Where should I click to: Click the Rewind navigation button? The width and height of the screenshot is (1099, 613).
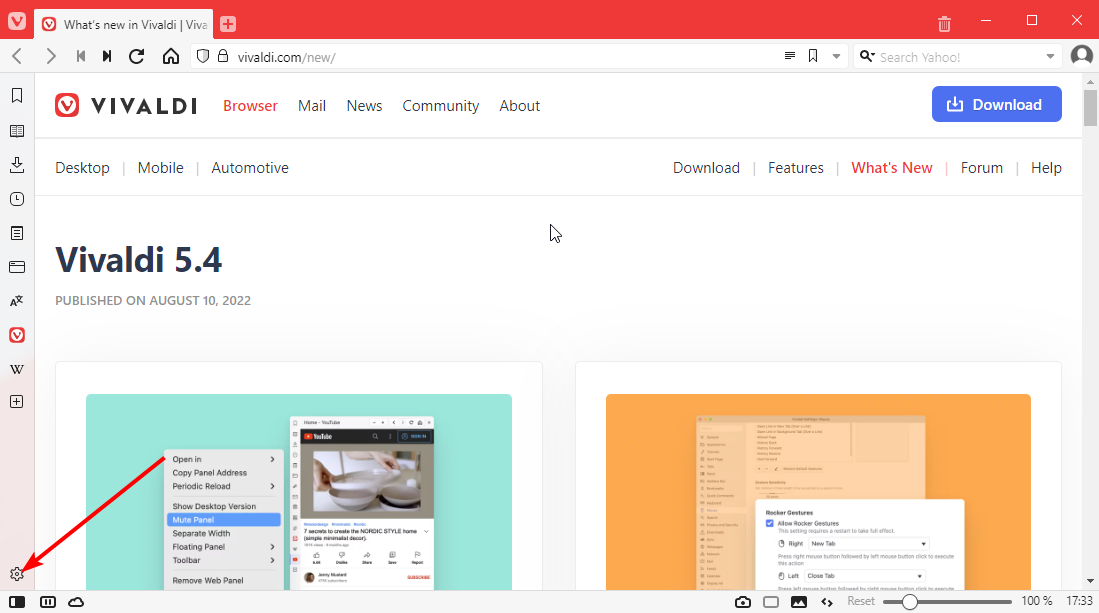[x=81, y=56]
